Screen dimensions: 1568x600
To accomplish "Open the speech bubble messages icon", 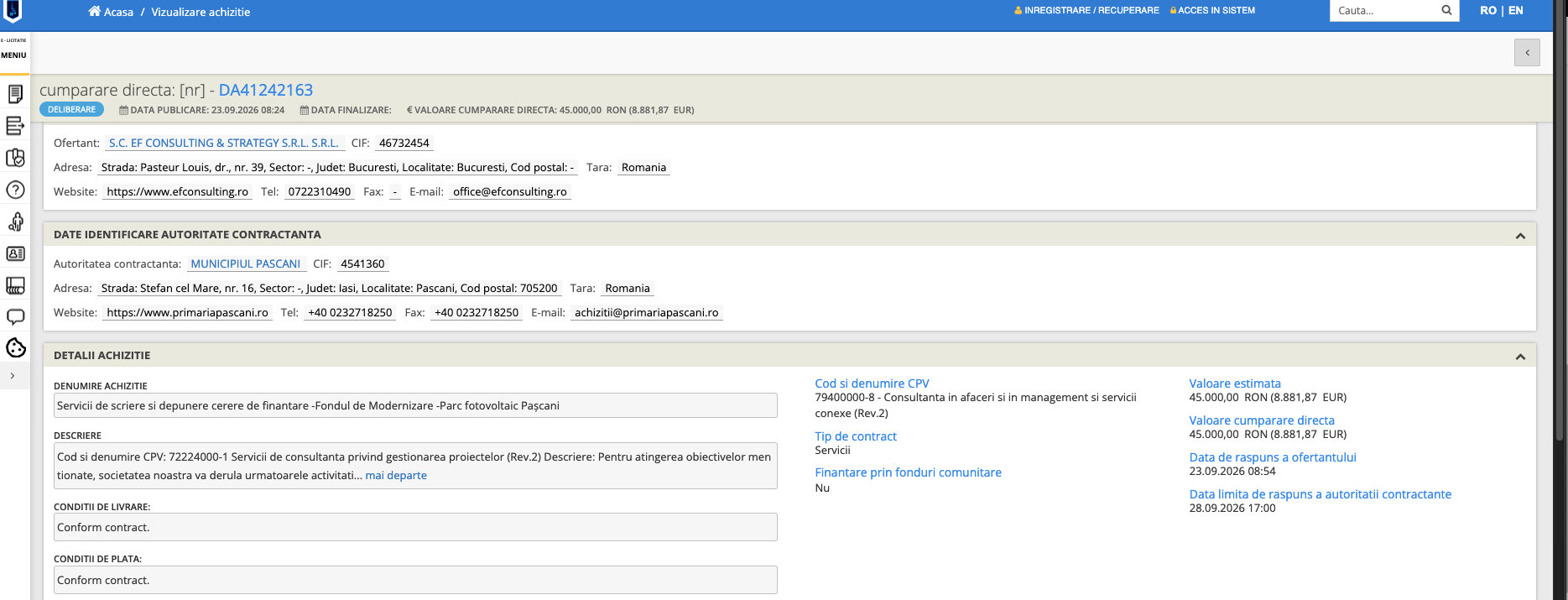I will [15, 317].
